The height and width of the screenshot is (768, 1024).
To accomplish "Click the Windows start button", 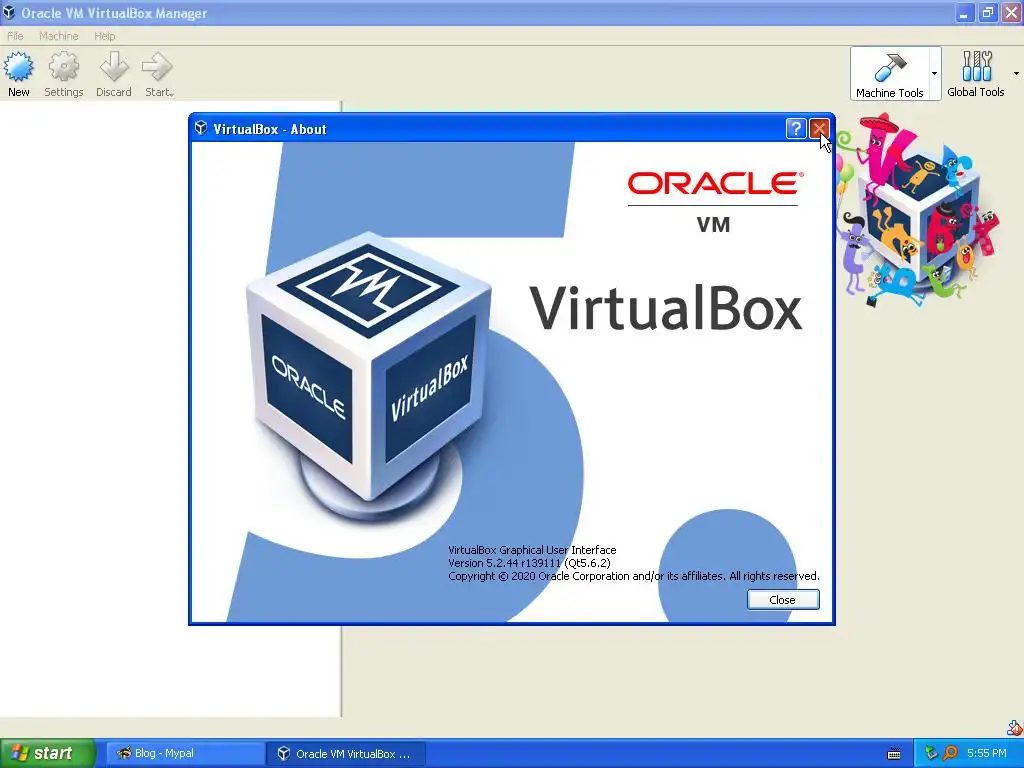I will [48, 753].
